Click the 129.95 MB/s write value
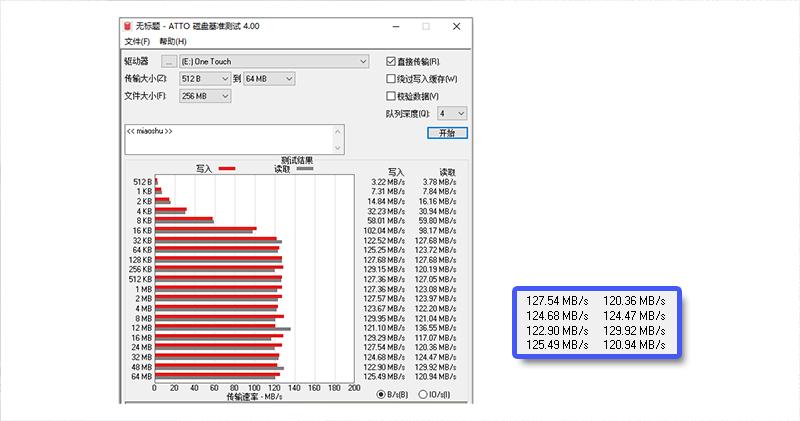 (x=384, y=318)
